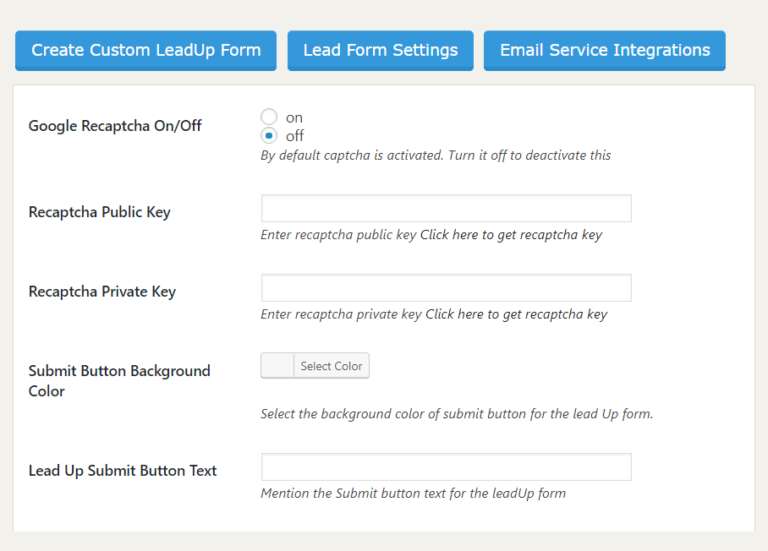The image size is (768, 551).
Task: Click the "Lead Up Submit Button Text" label
Action: [122, 471]
